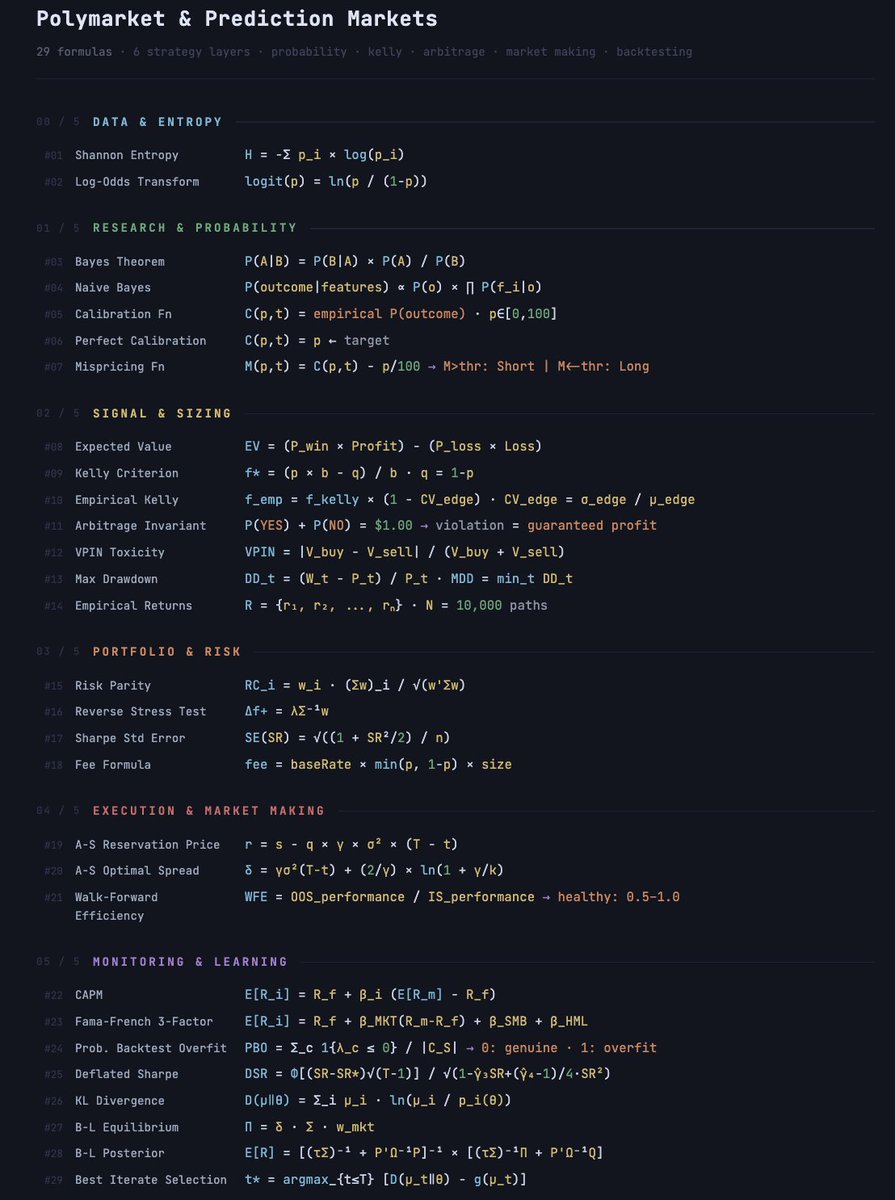The height and width of the screenshot is (1200, 895).
Task: Click the "healthy: 0.5–1.0" text
Action: pyautogui.click(x=618, y=897)
